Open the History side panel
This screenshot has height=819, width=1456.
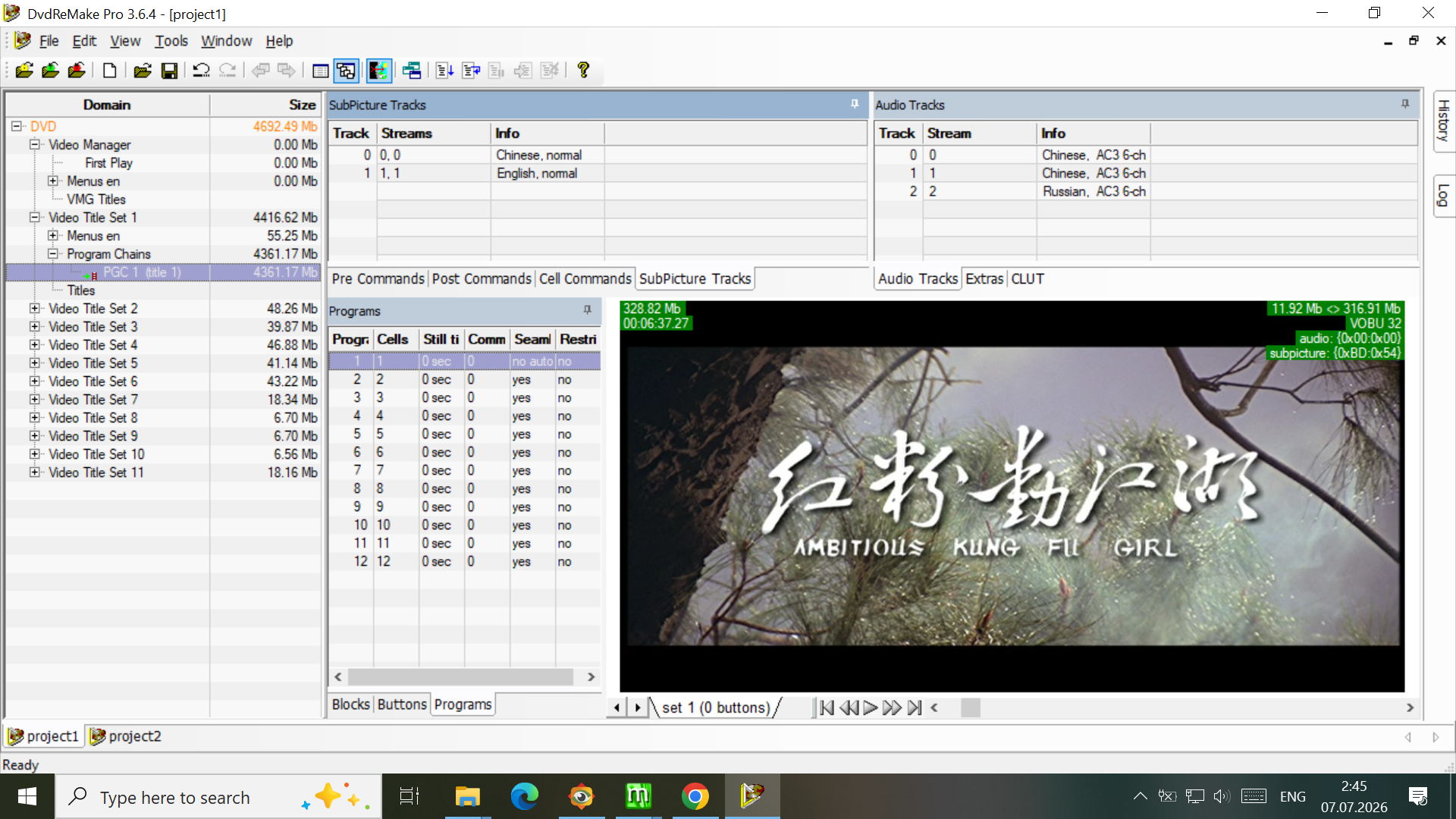(x=1443, y=121)
